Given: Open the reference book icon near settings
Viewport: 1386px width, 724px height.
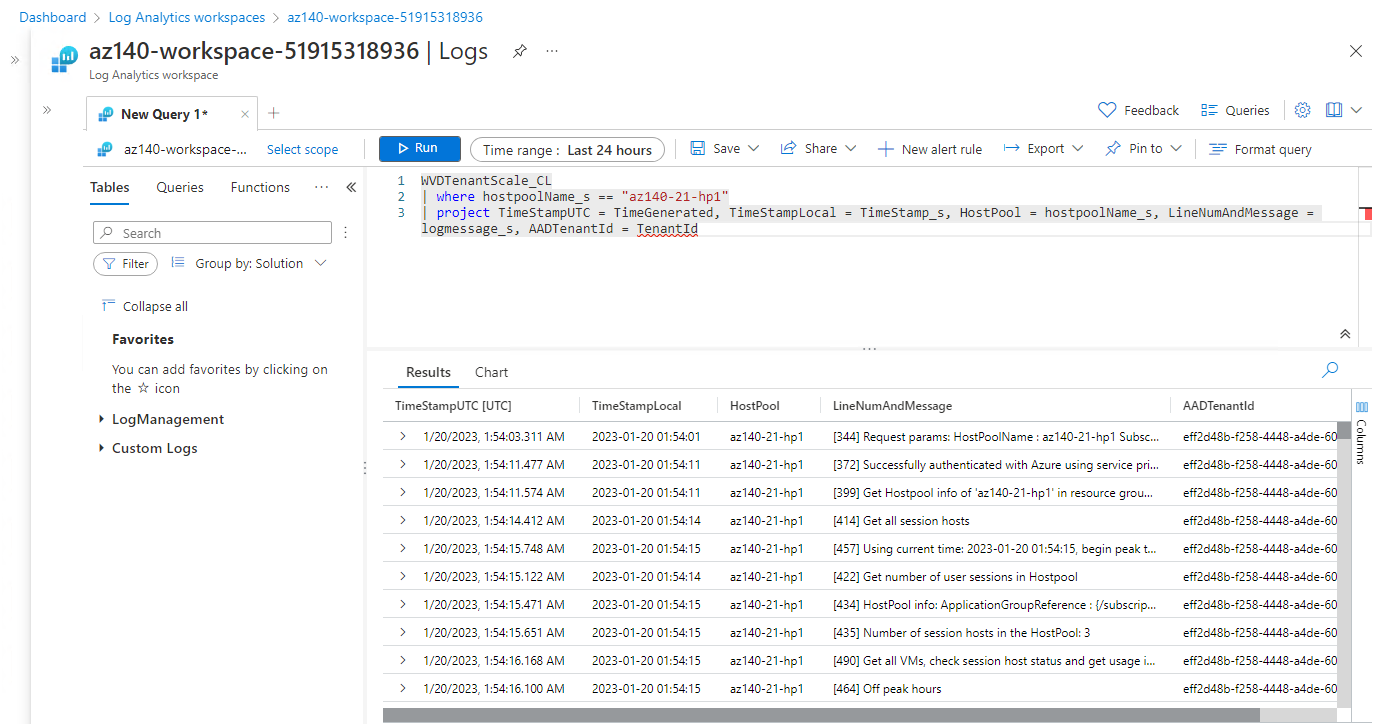Looking at the screenshot, I should tap(1333, 110).
